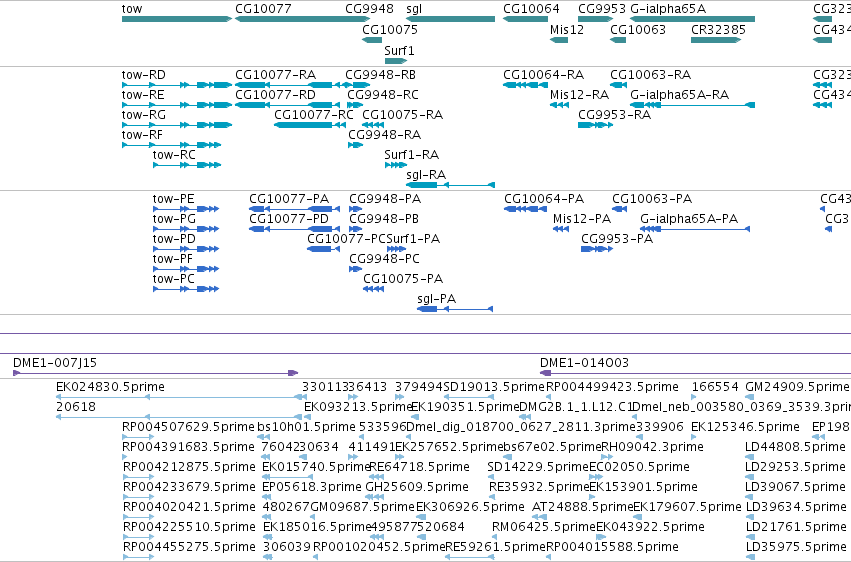Select EST 20618 label
The image size is (851, 562).
coord(76,407)
